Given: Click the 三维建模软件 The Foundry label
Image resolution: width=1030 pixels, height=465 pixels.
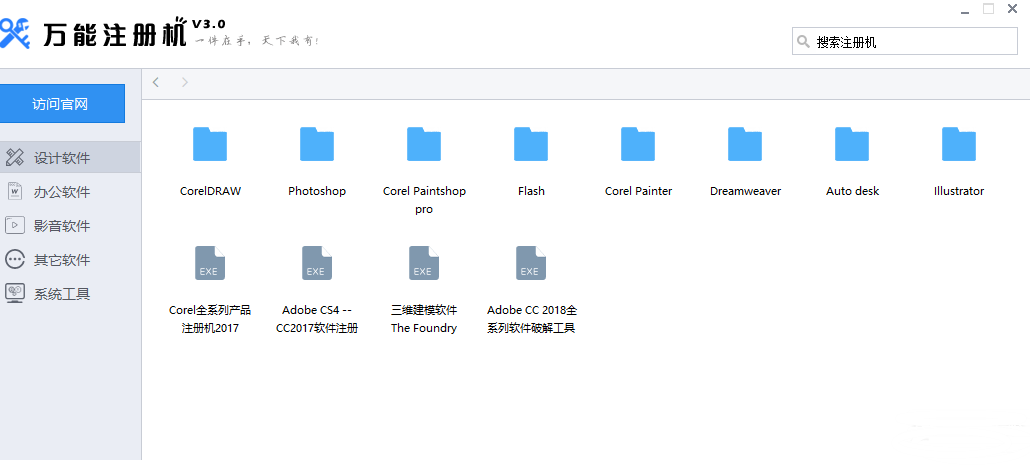Looking at the screenshot, I should coord(424,319).
